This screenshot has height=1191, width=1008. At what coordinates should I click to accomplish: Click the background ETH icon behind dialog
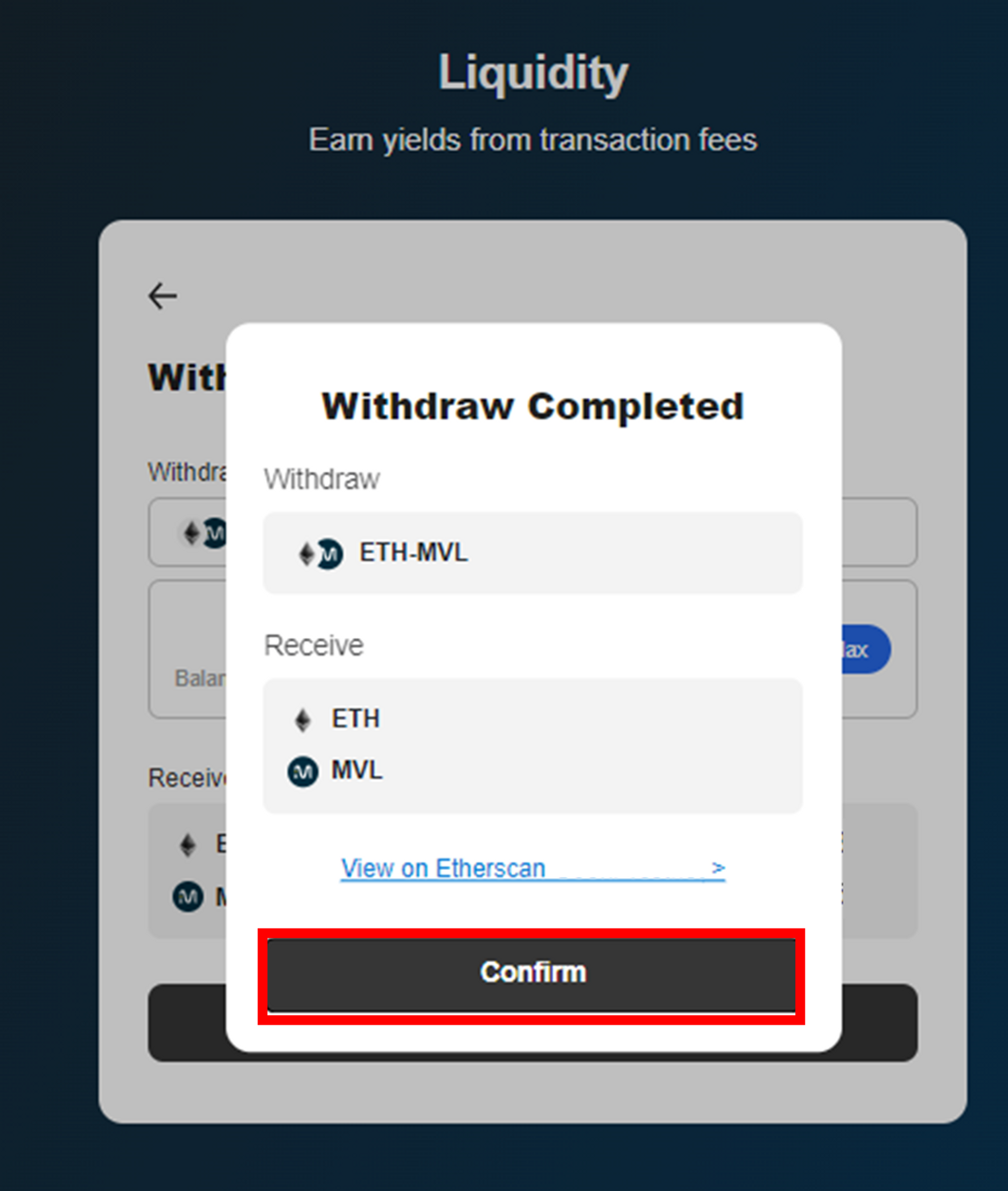(188, 845)
